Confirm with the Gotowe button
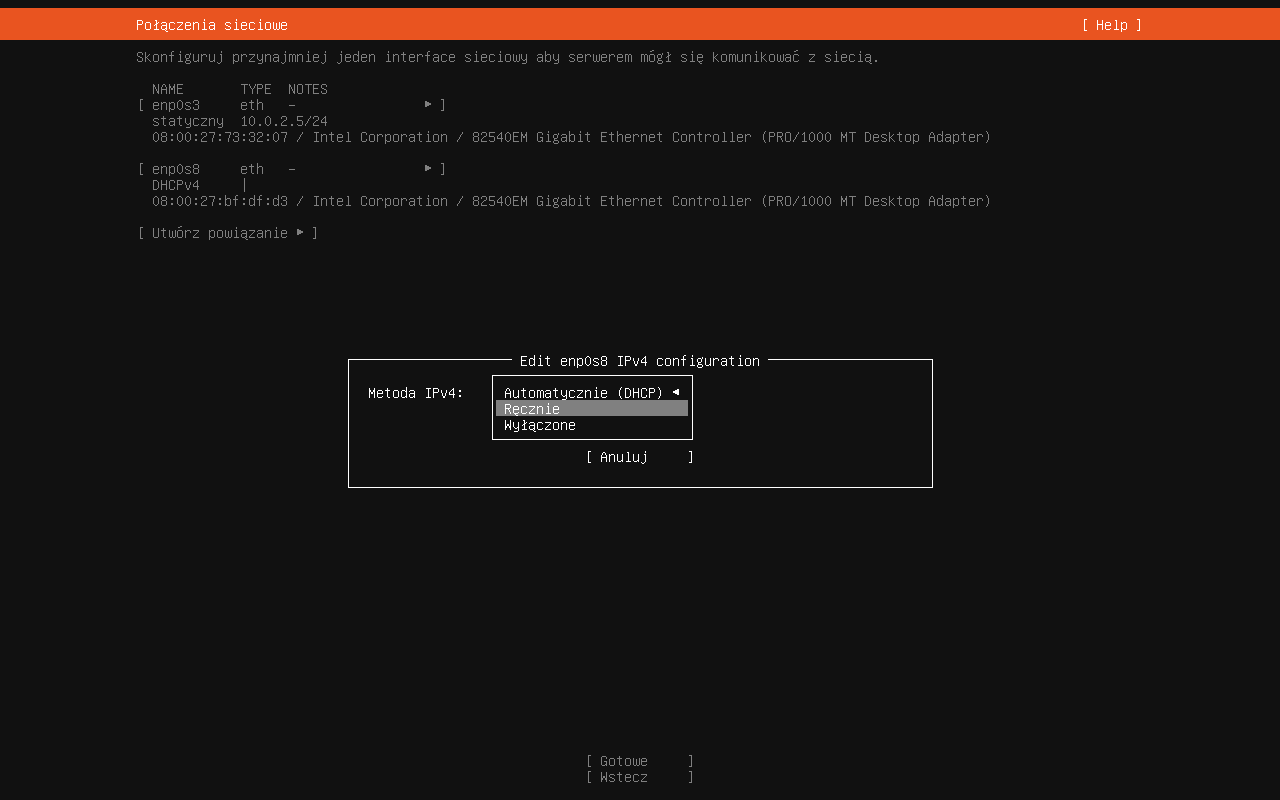 coord(640,761)
